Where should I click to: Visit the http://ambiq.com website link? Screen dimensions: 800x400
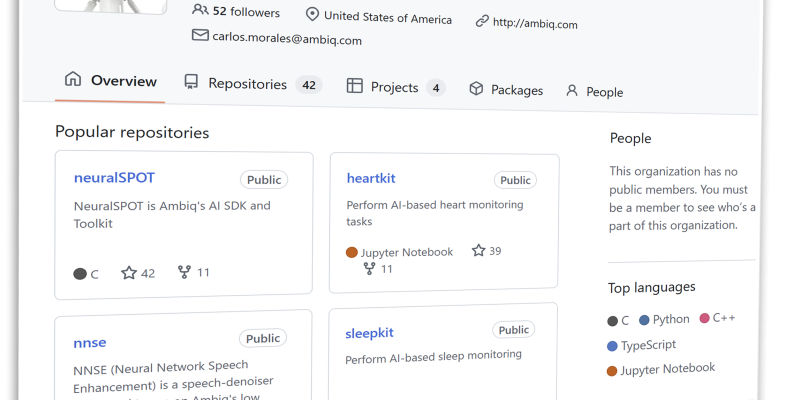click(534, 23)
